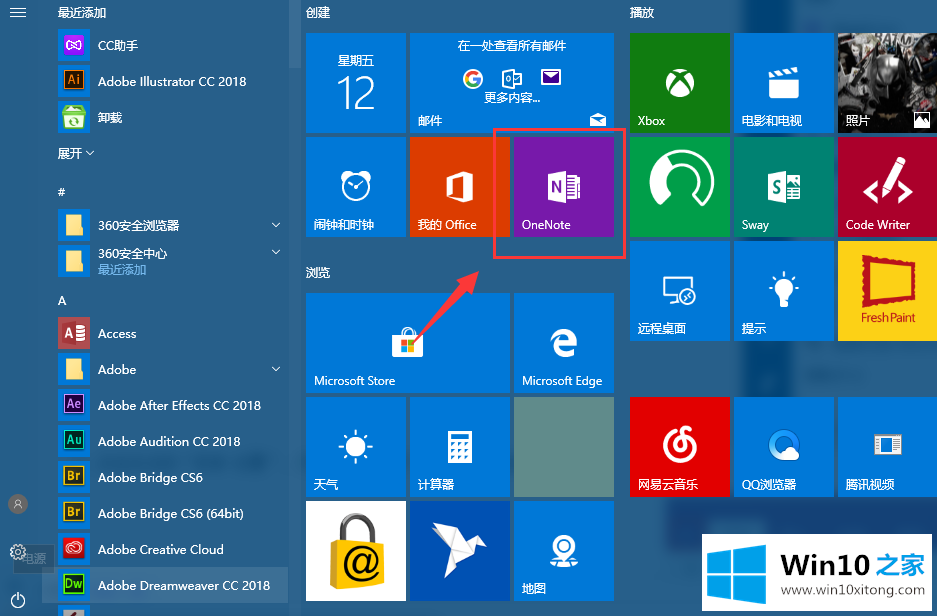Image resolution: width=937 pixels, height=616 pixels.
Task: Open the 闹钟和时钟 tile
Action: coord(356,187)
